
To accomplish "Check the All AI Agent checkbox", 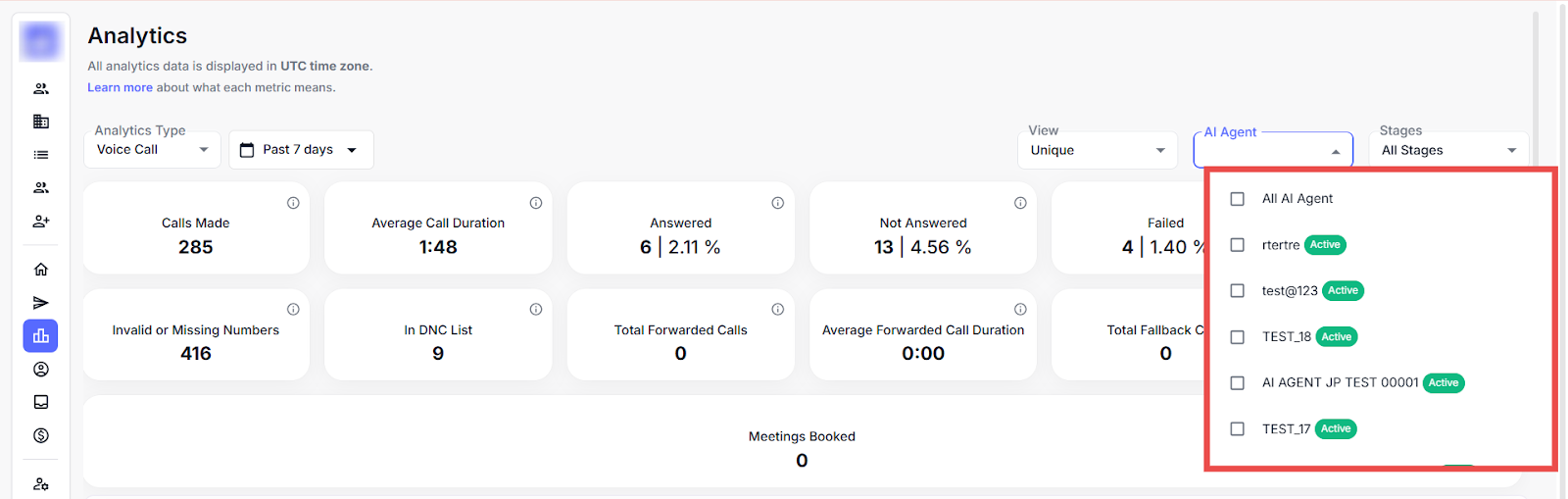I will tap(1238, 199).
